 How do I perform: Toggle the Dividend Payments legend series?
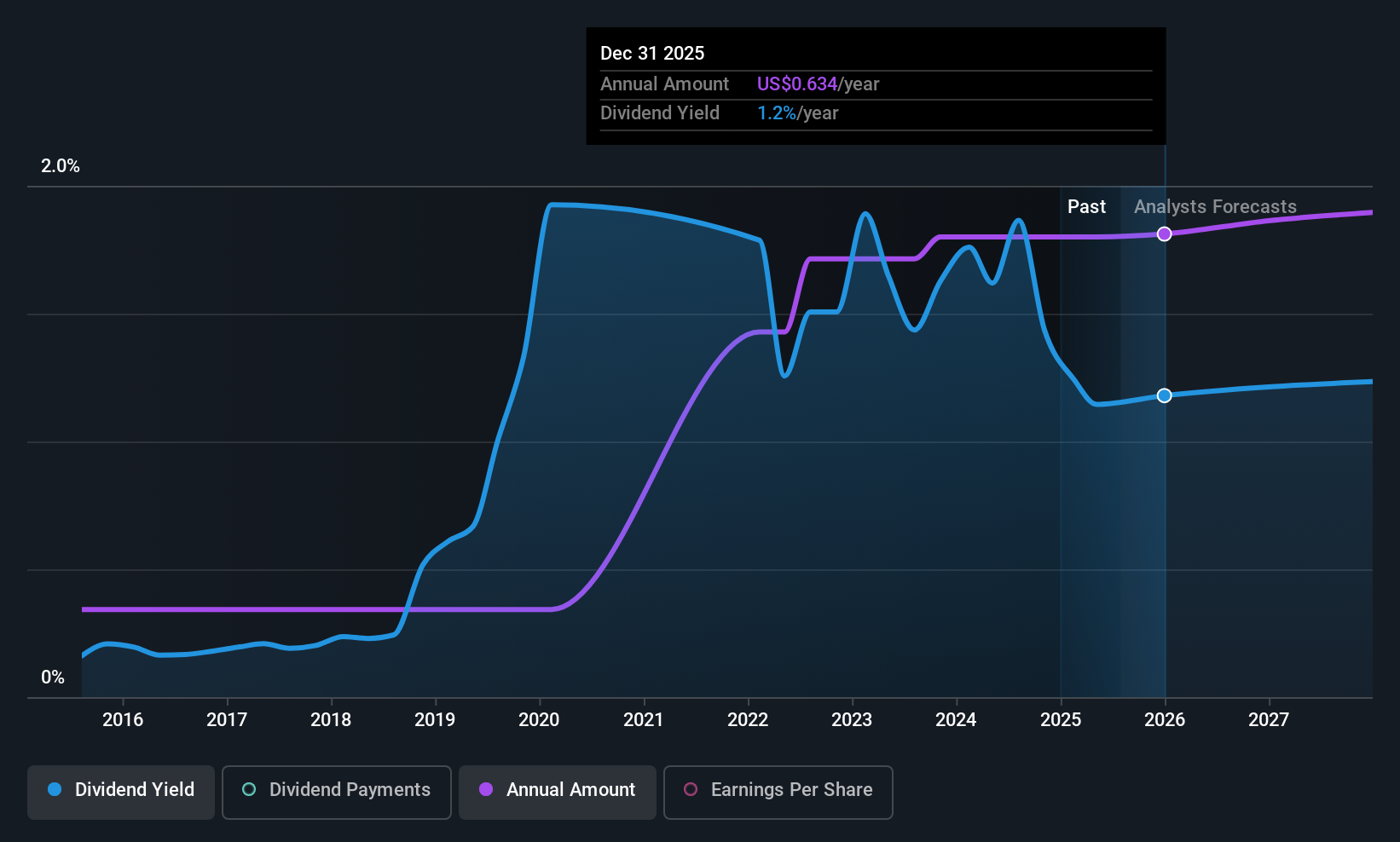[337, 793]
